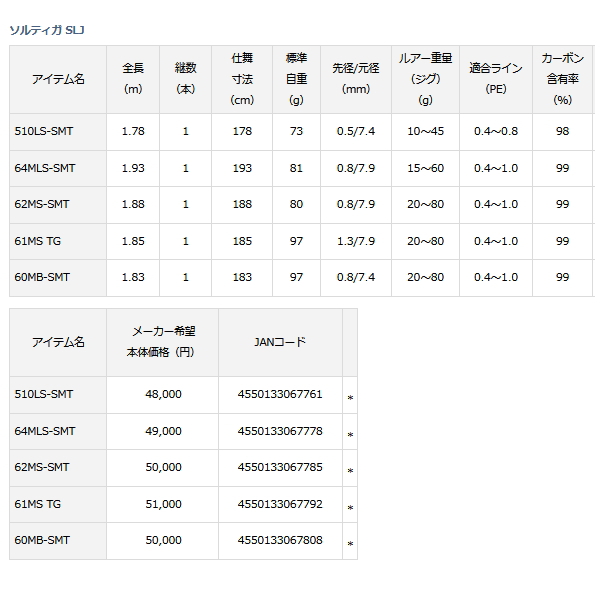Click the ルアー重量 (ジグ) column header
Screen dimensions: 600x600
(x=425, y=79)
